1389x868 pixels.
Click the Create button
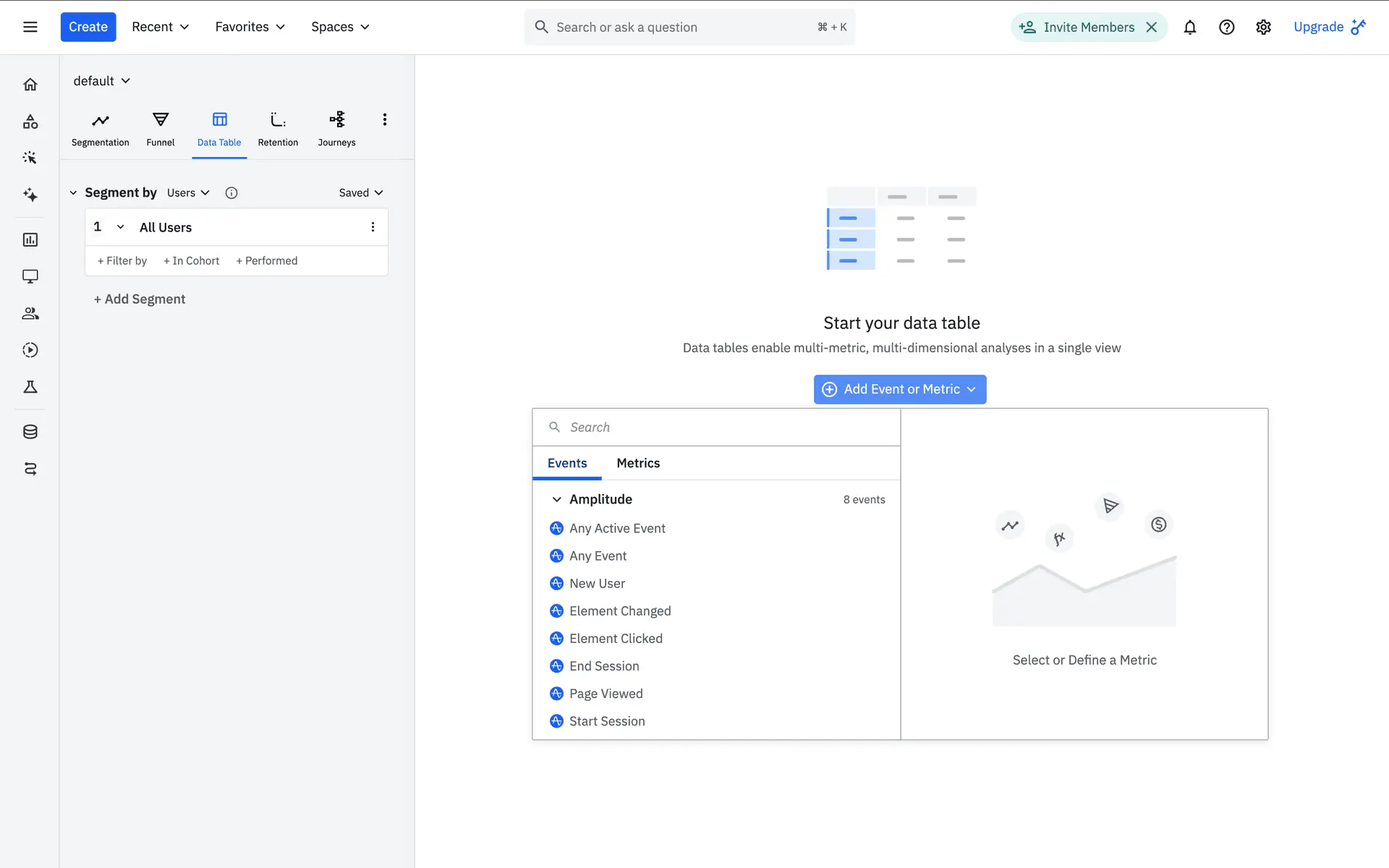(x=88, y=27)
